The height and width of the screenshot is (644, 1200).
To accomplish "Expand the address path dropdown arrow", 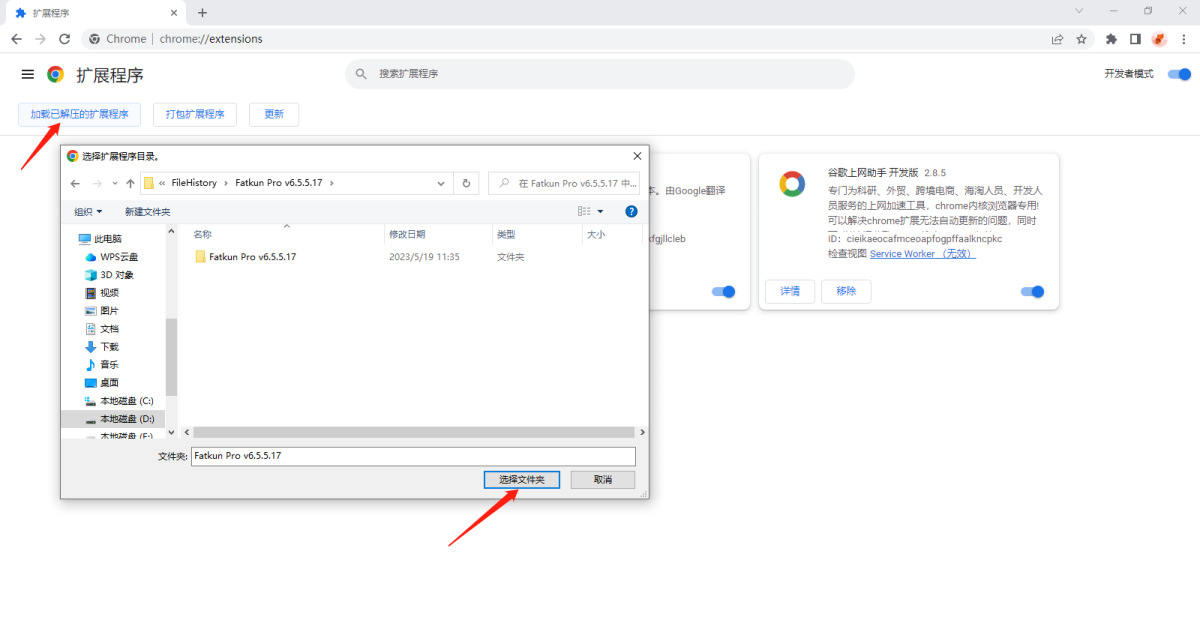I will [x=441, y=183].
